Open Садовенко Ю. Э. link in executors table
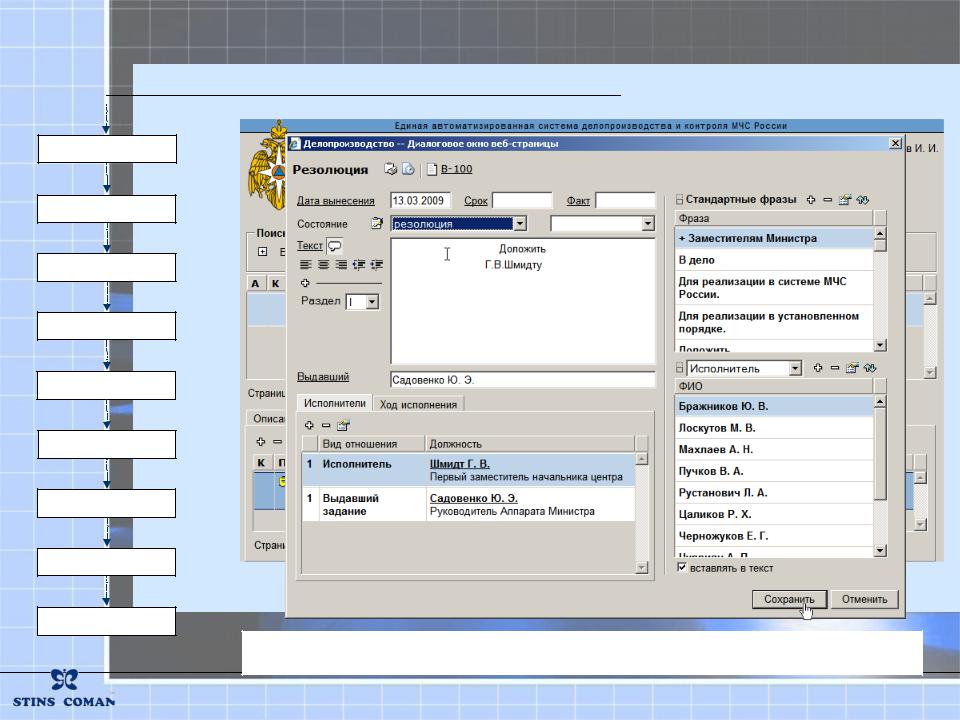This screenshot has height=720, width=960. pyautogui.click(x=473, y=498)
